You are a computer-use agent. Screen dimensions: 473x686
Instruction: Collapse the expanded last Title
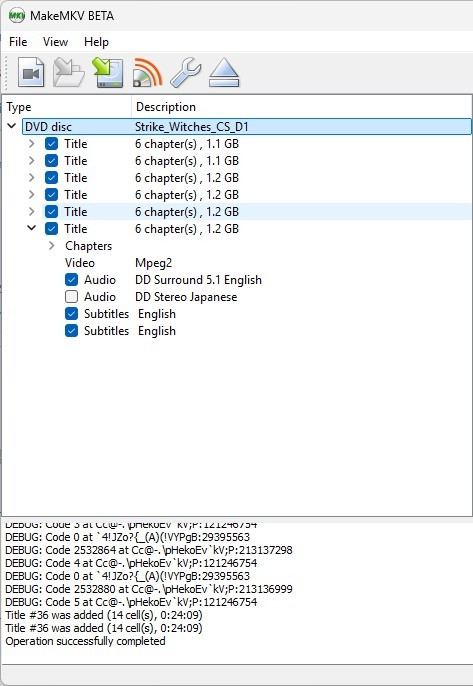(32, 228)
